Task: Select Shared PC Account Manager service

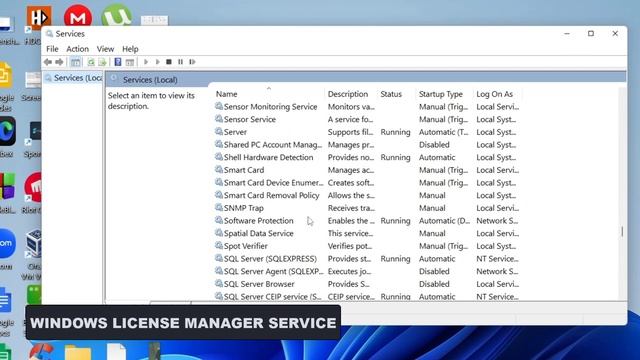Action: pos(273,144)
